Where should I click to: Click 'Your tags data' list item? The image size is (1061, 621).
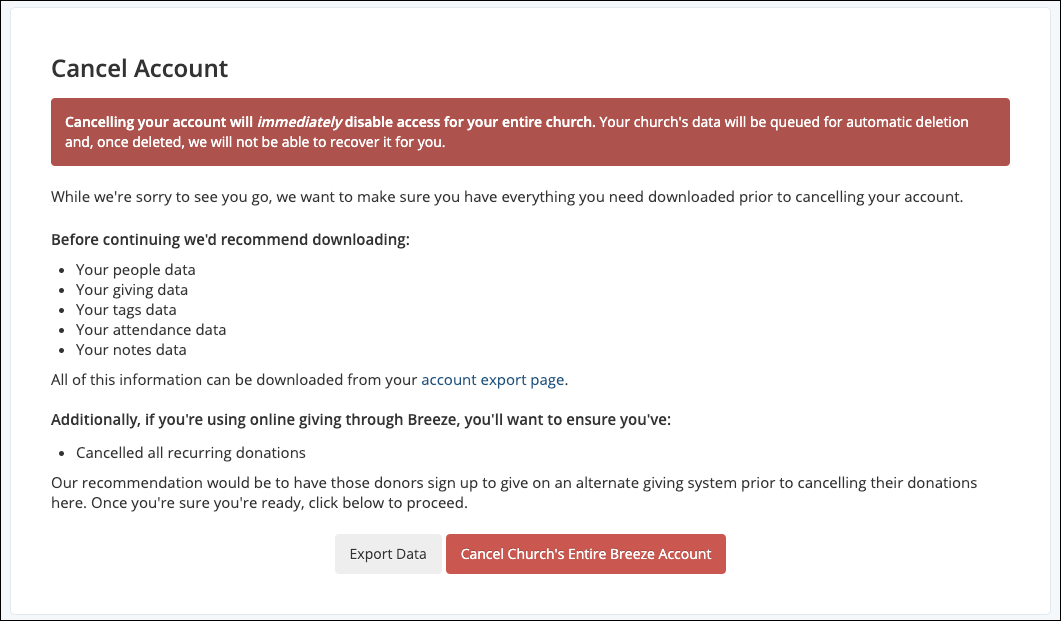(x=126, y=309)
